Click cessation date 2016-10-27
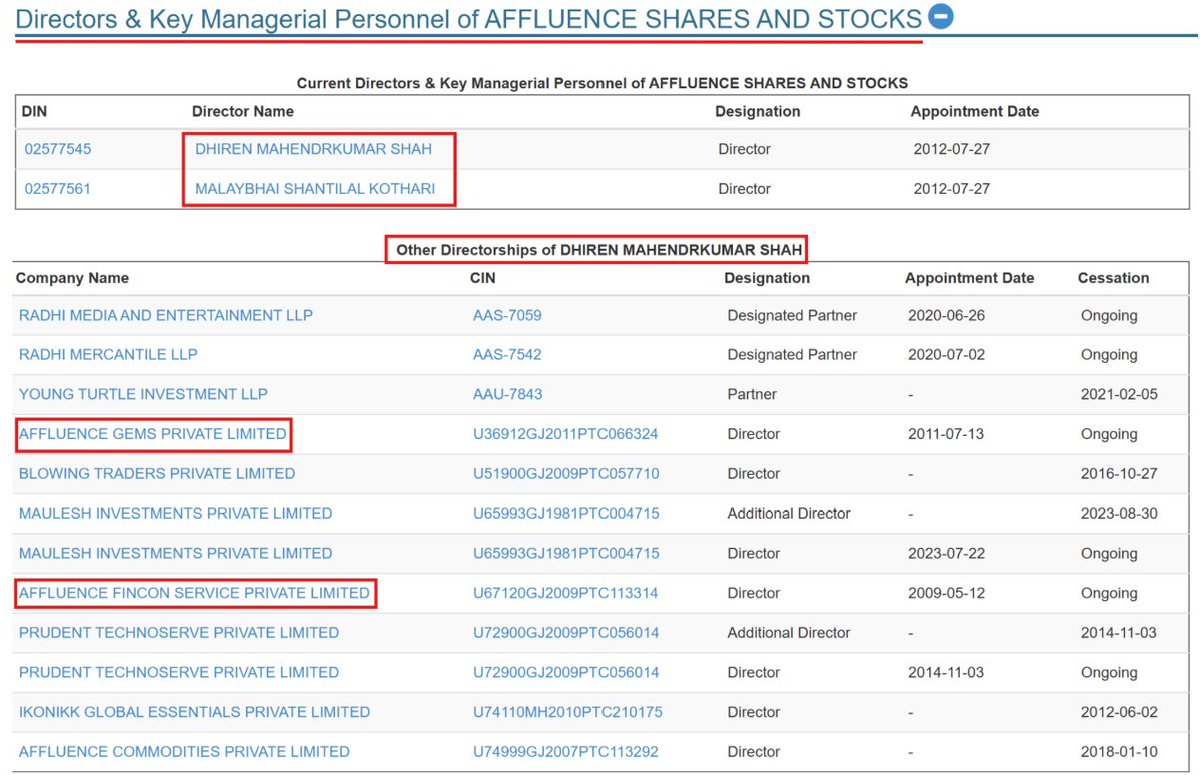Viewport: 1200px width, 775px height. point(1119,474)
